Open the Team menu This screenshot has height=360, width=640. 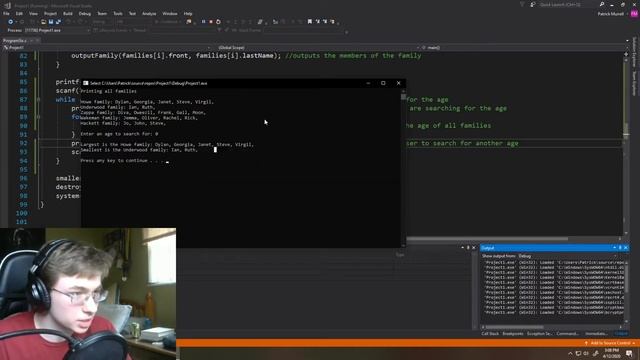(102, 13)
